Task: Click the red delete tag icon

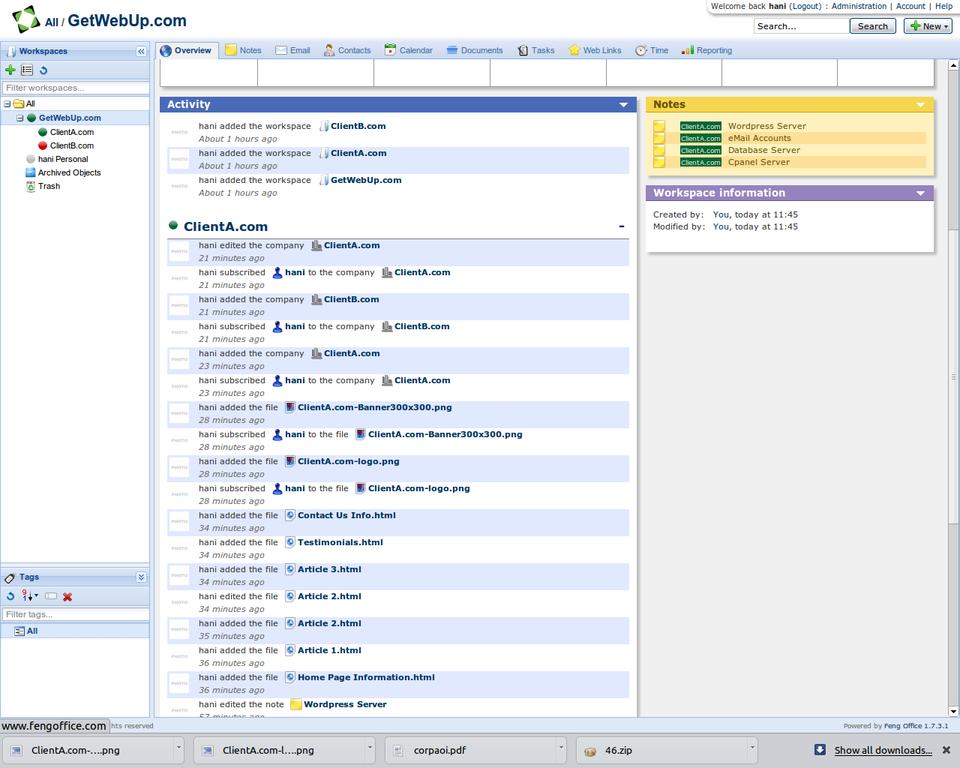Action: [68, 597]
